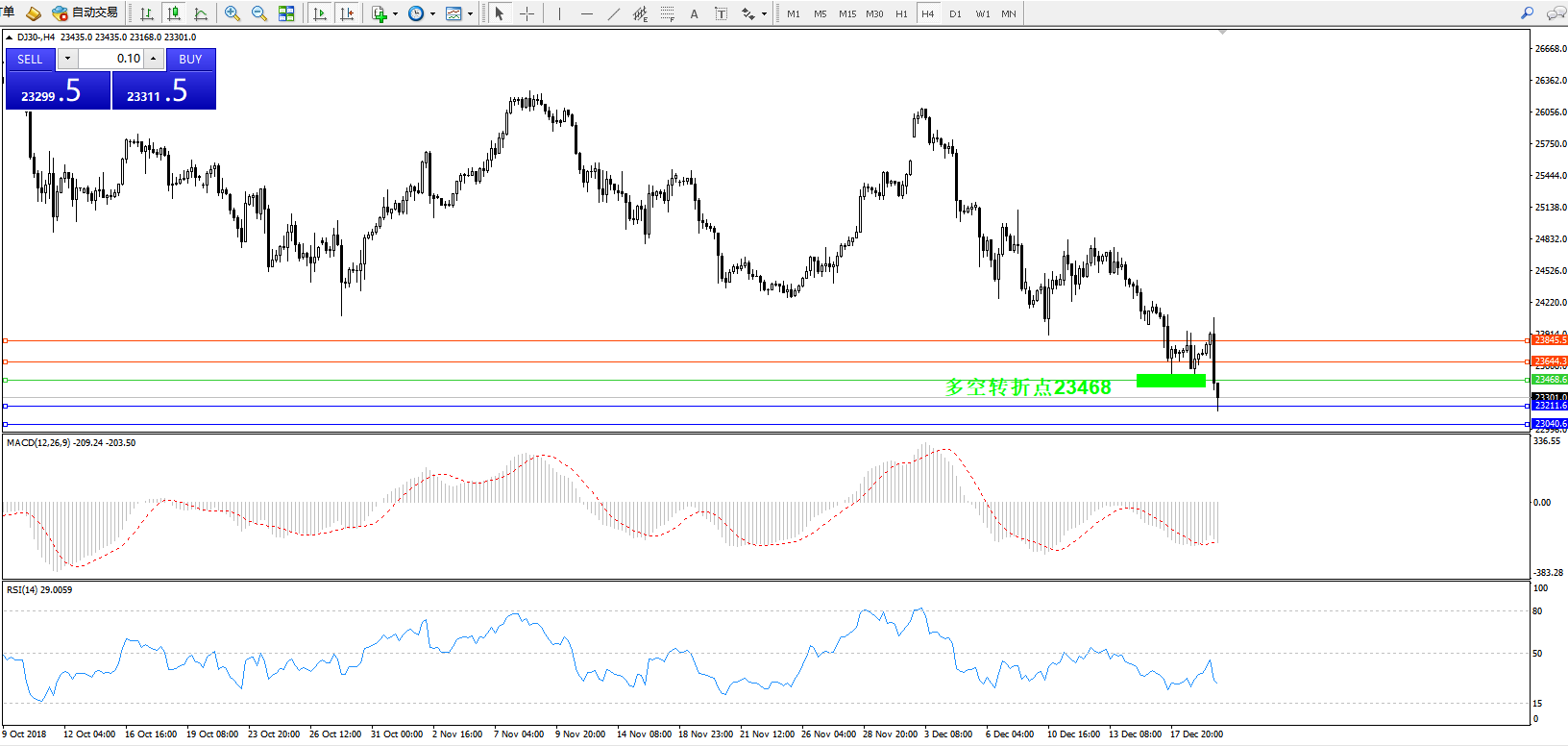1568x746 pixels.
Task: Switch chart to bar chart view
Action: [147, 13]
